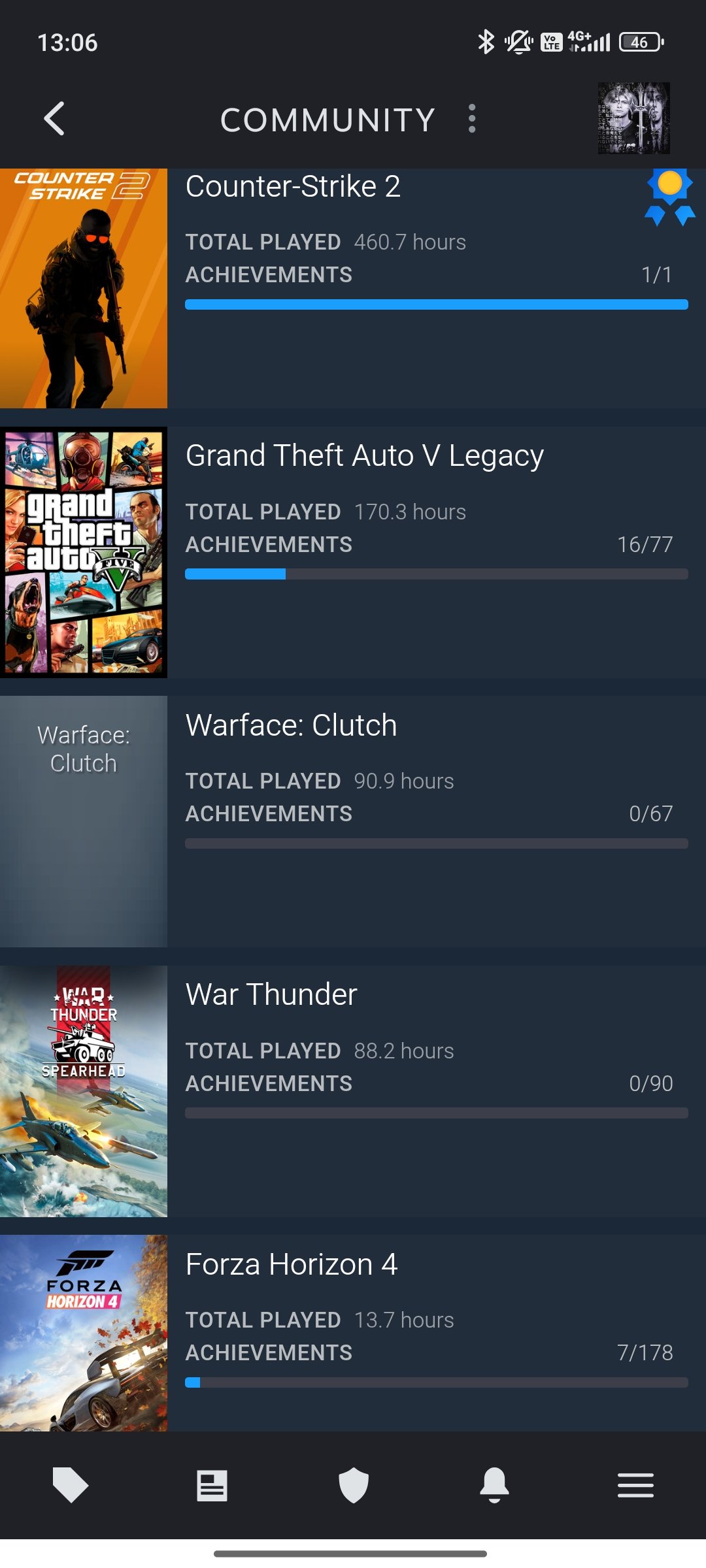This screenshot has width=706, height=1568.
Task: Open the hamburger menu icon
Action: [635, 1486]
